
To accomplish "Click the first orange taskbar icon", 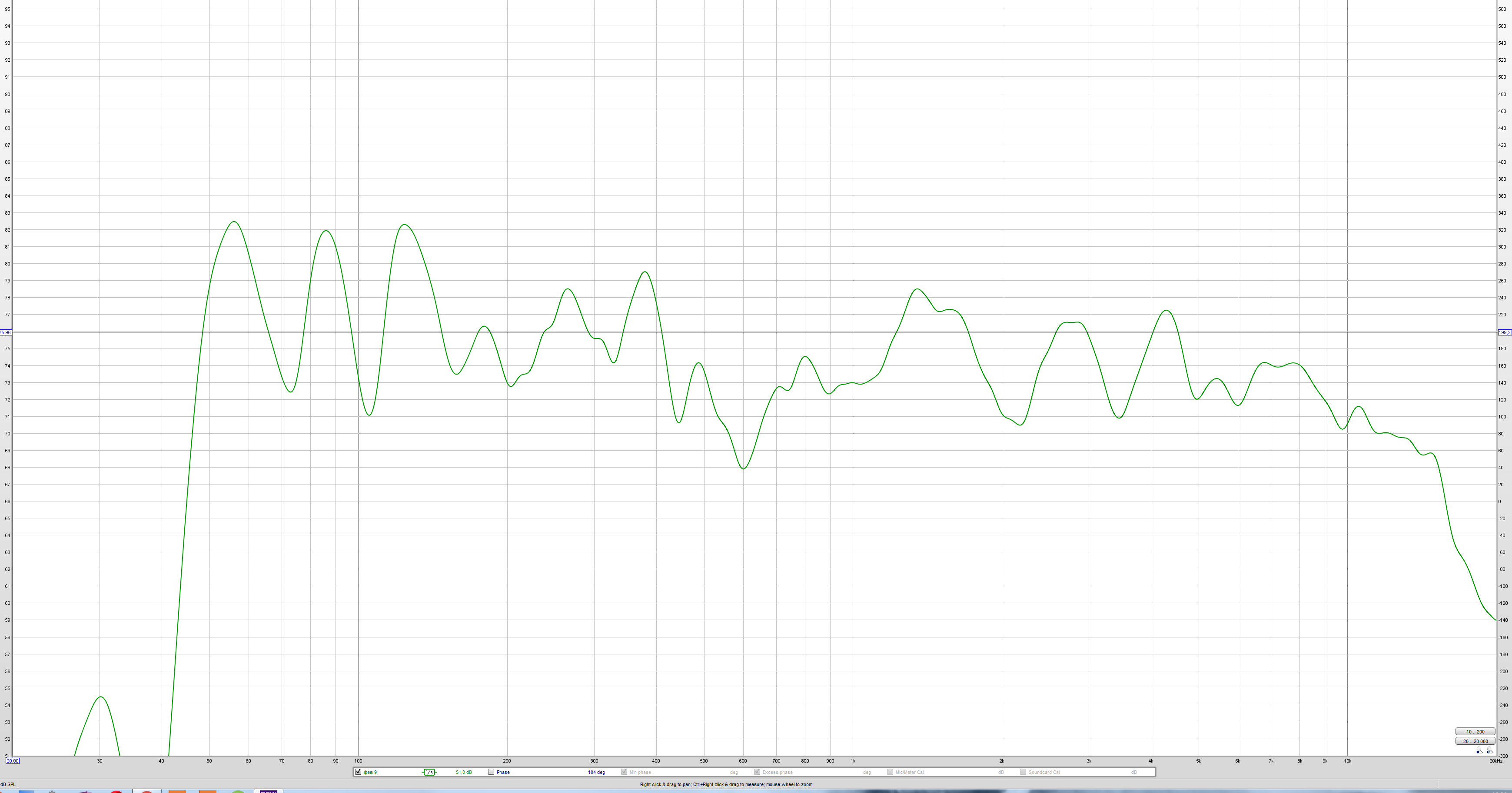I will coord(177,791).
